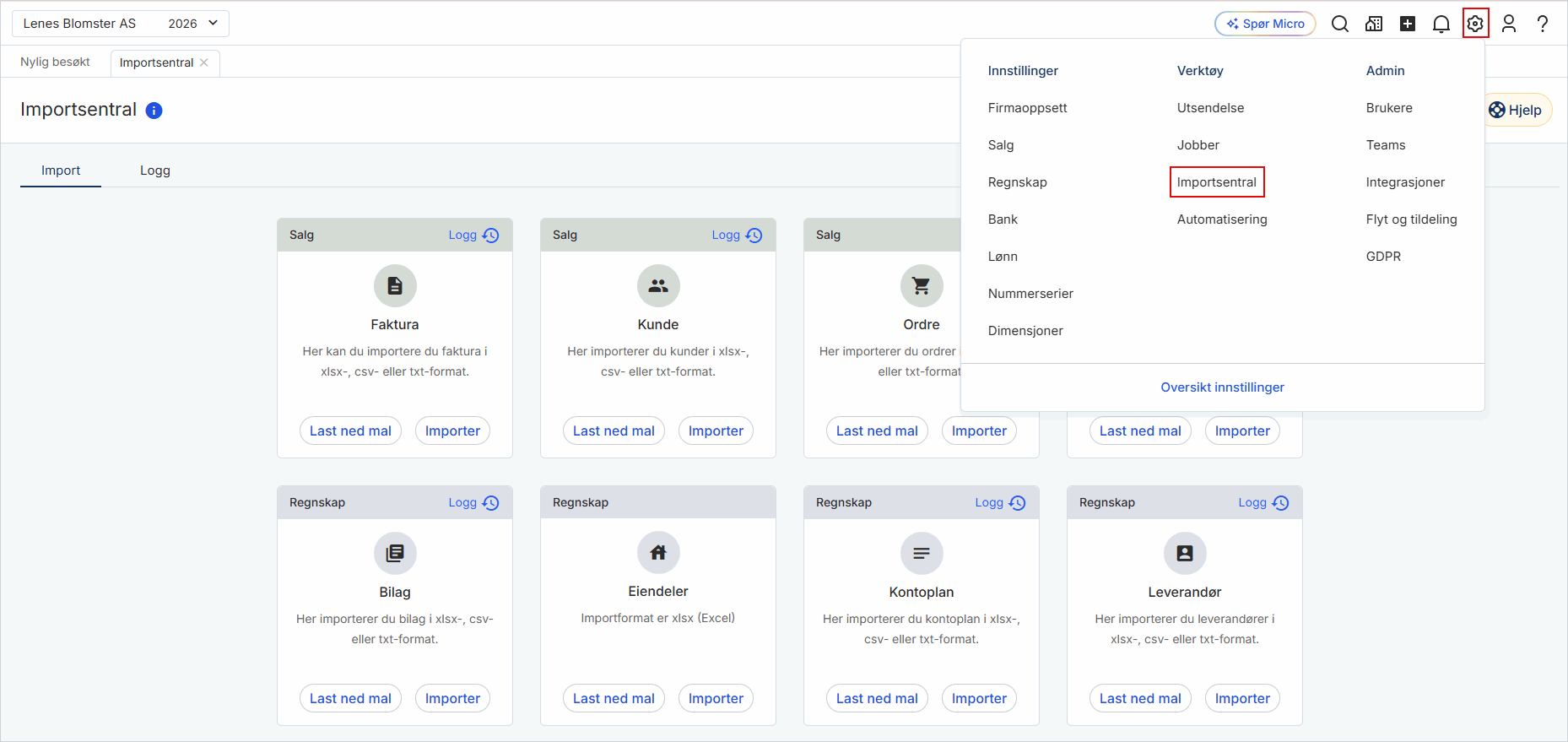Image resolution: width=1568 pixels, height=742 pixels.
Task: Download the Kontoplan template via Last ned mal
Action: click(877, 699)
